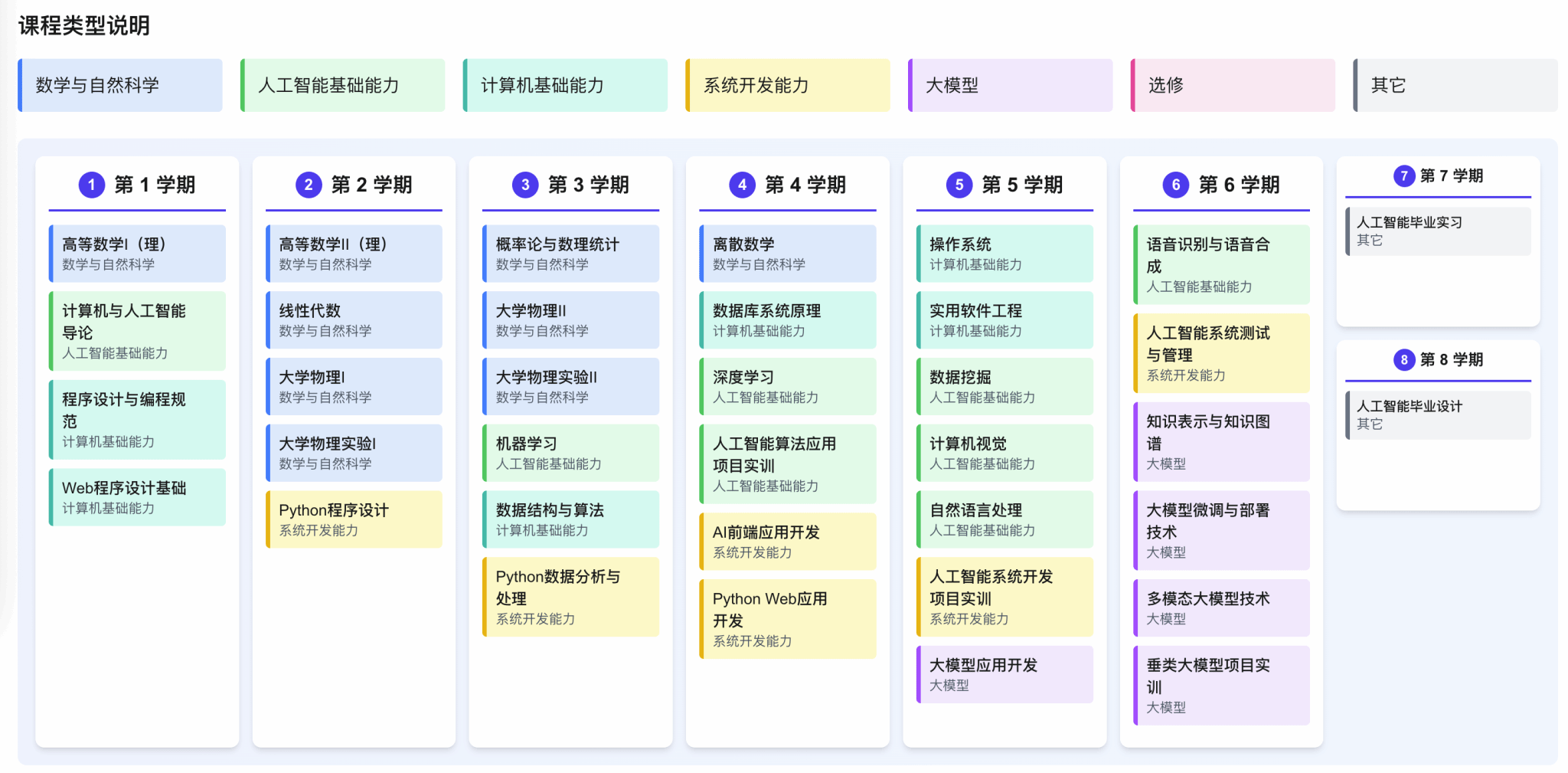Click the semester 2 number badge
This screenshot has width=1568, height=773.
[309, 185]
